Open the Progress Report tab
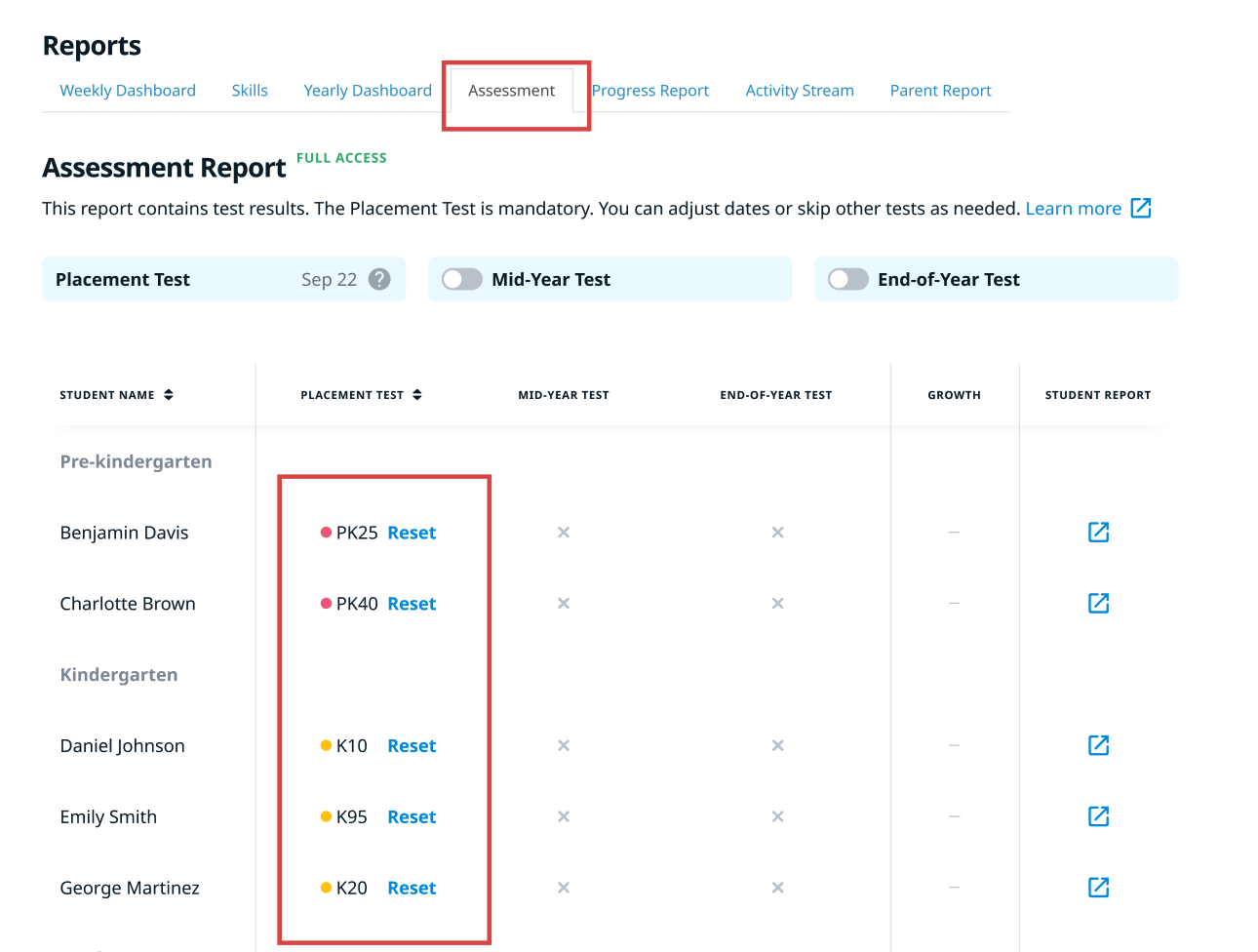The width and height of the screenshot is (1258, 952). tap(650, 91)
